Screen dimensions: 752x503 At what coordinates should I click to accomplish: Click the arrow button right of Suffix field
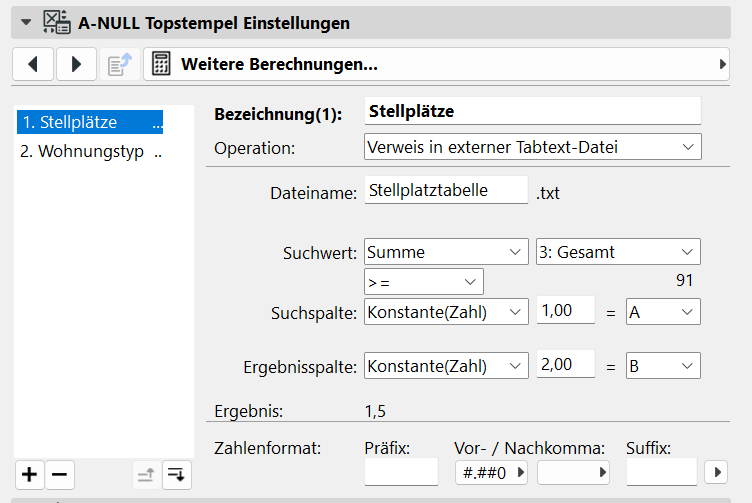(716, 472)
